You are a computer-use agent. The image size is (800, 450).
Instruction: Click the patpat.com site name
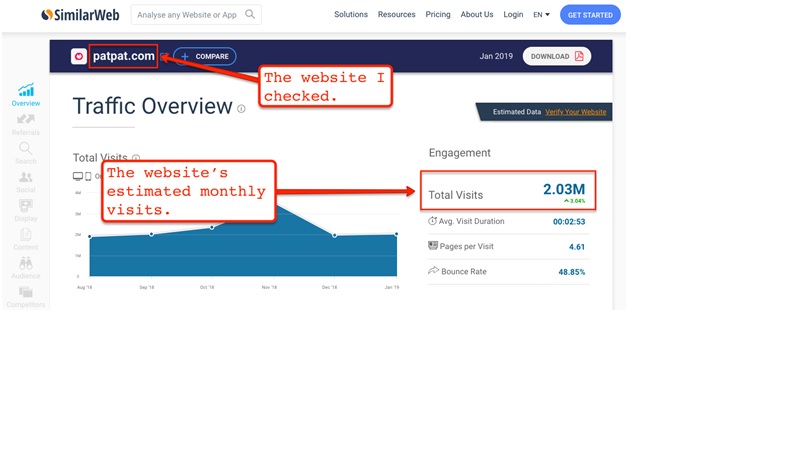pyautogui.click(x=123, y=56)
